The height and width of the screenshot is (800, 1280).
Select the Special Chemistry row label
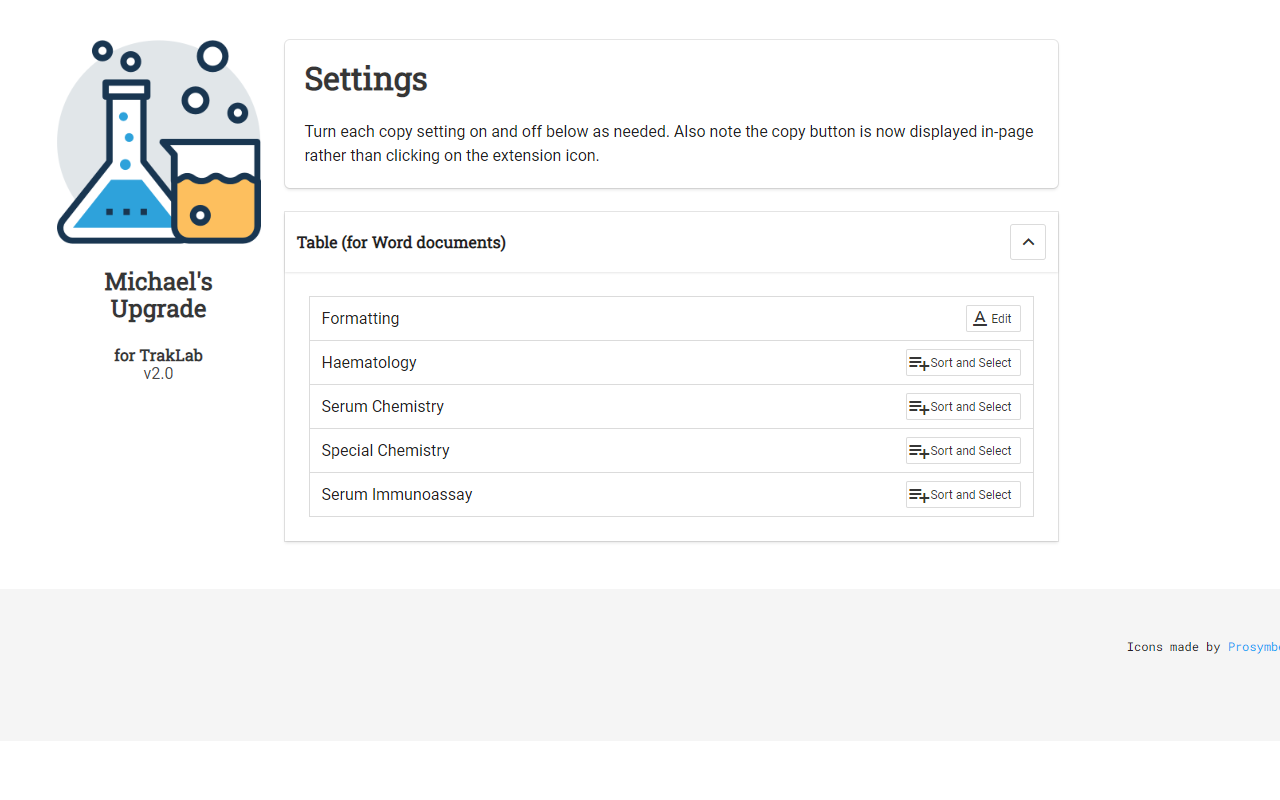(385, 451)
